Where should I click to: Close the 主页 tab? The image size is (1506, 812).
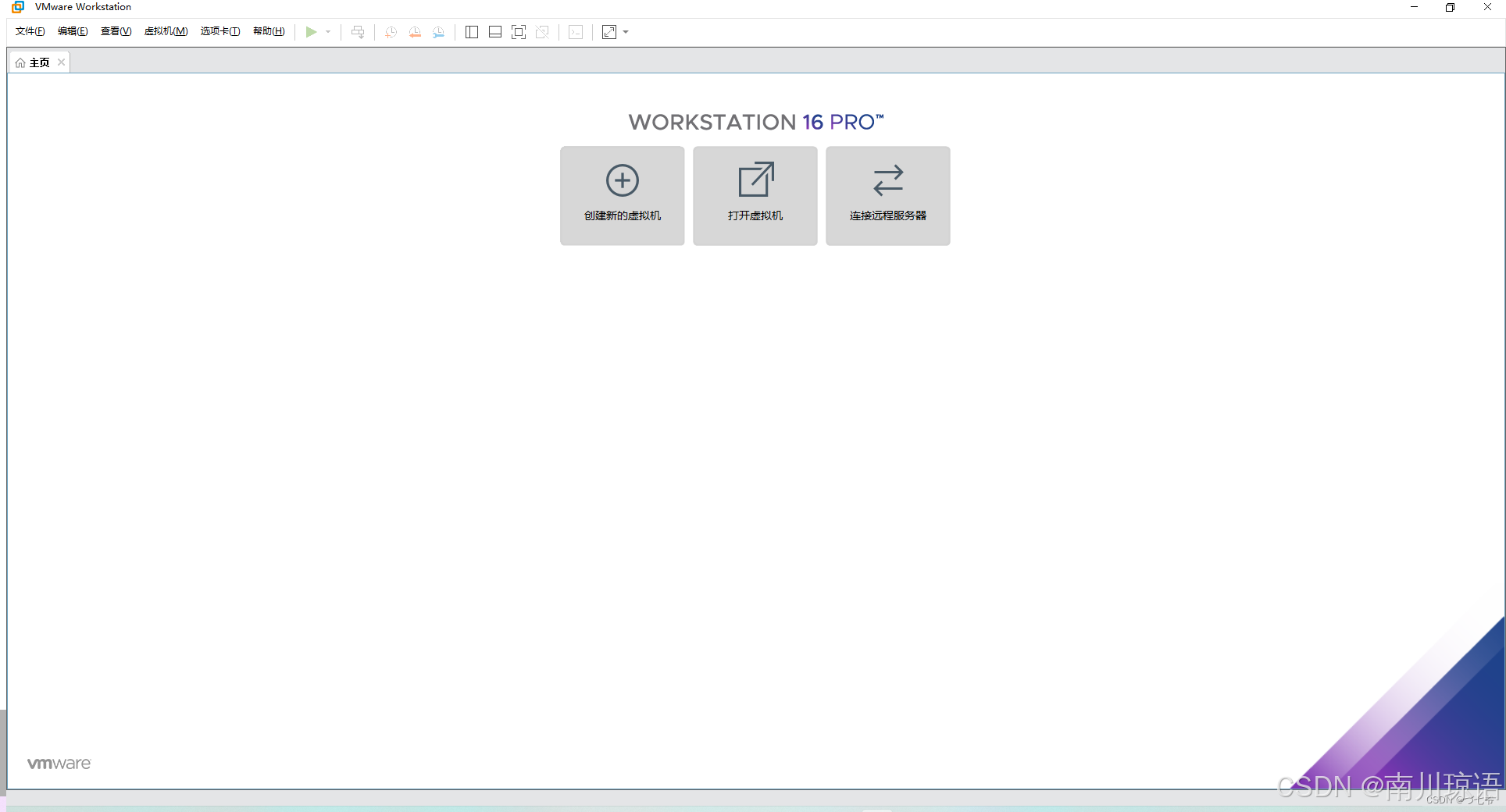point(61,62)
